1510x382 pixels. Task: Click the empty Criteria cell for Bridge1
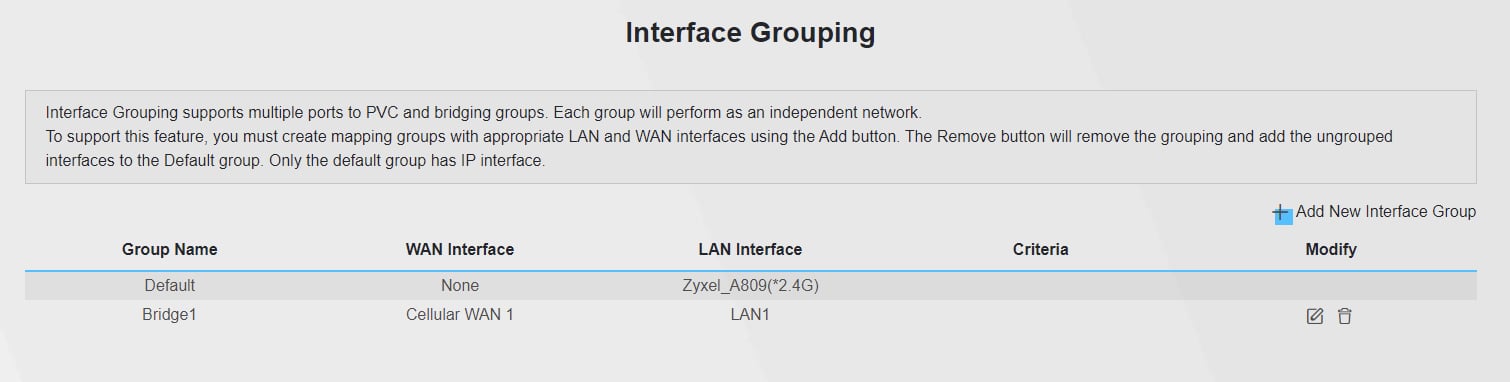[x=1041, y=315]
